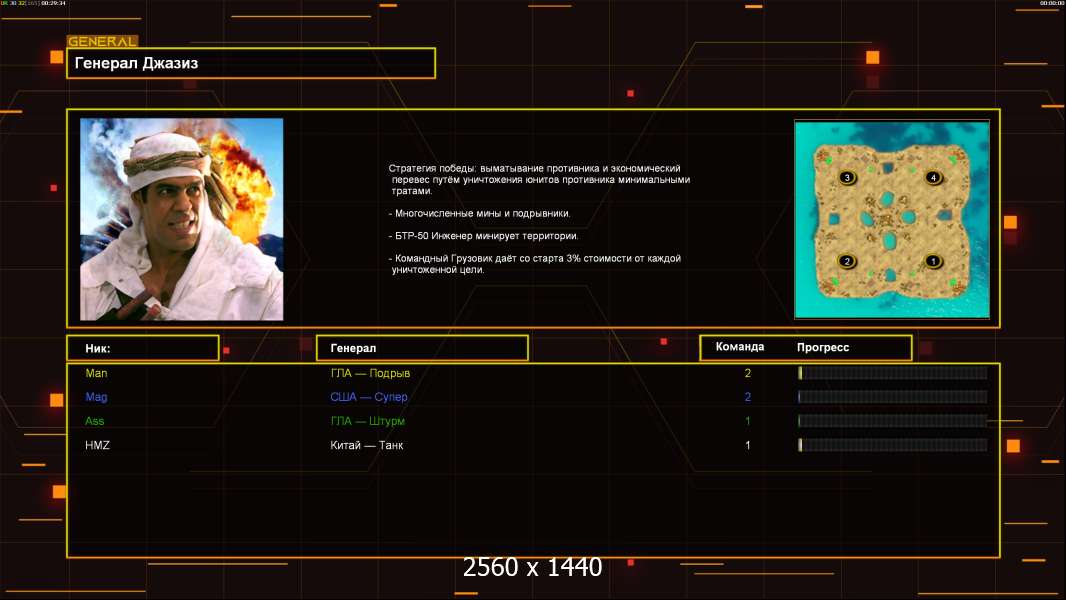Select player nickname Man
1066x600 pixels.
[x=96, y=373]
